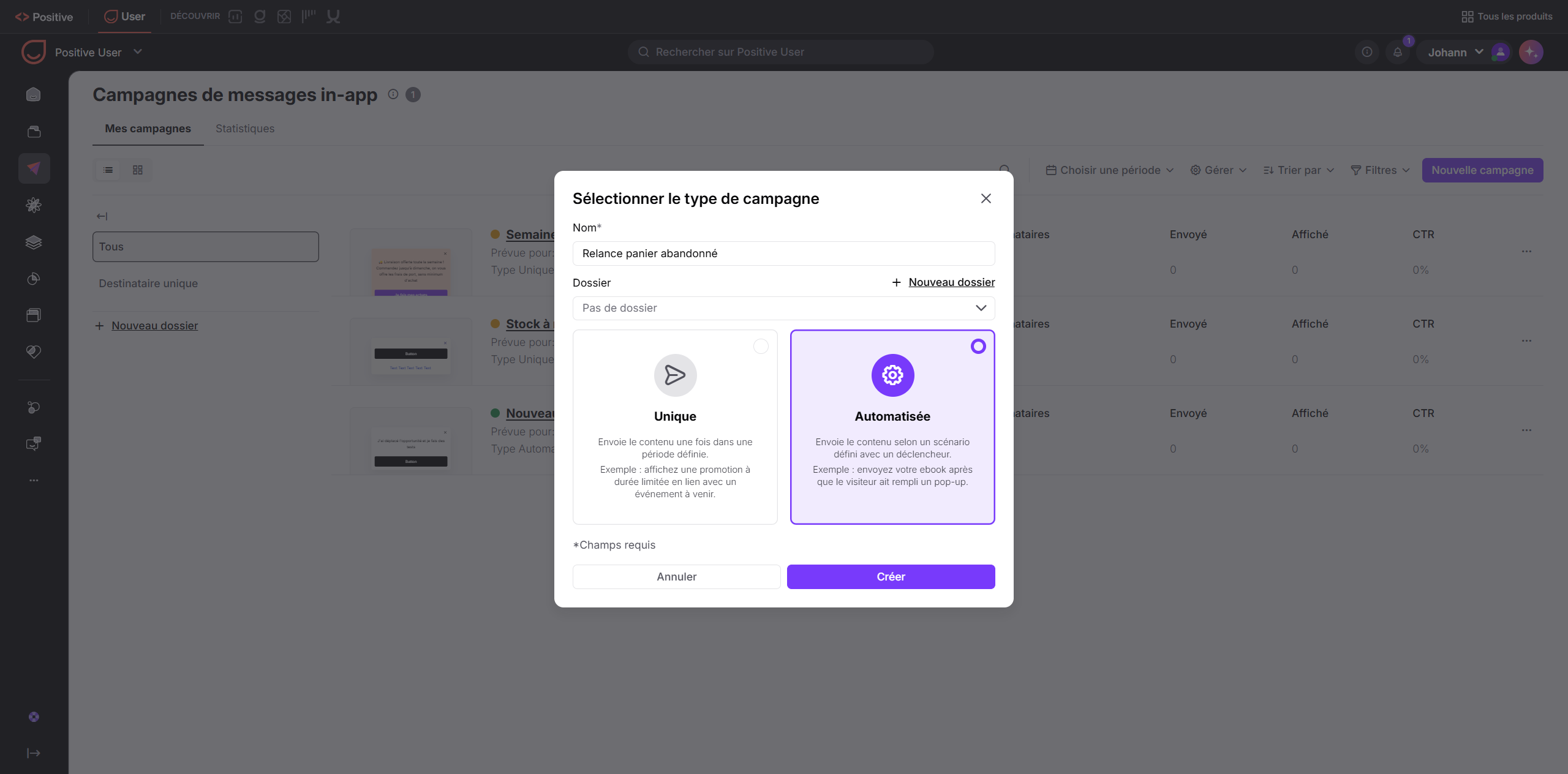Expand the Gérer dropdown

[1218, 170]
